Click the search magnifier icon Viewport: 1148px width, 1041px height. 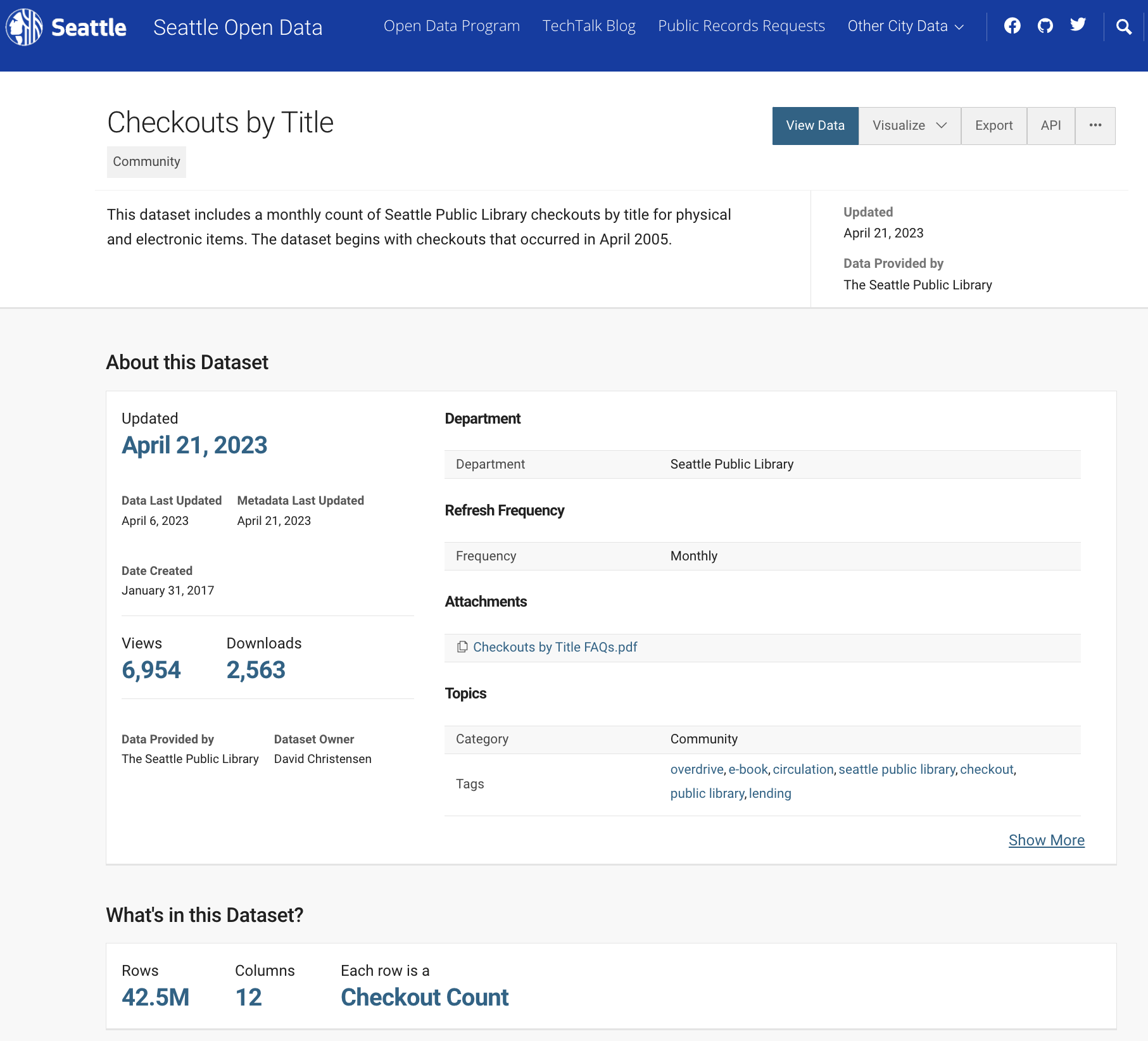pos(1123,27)
